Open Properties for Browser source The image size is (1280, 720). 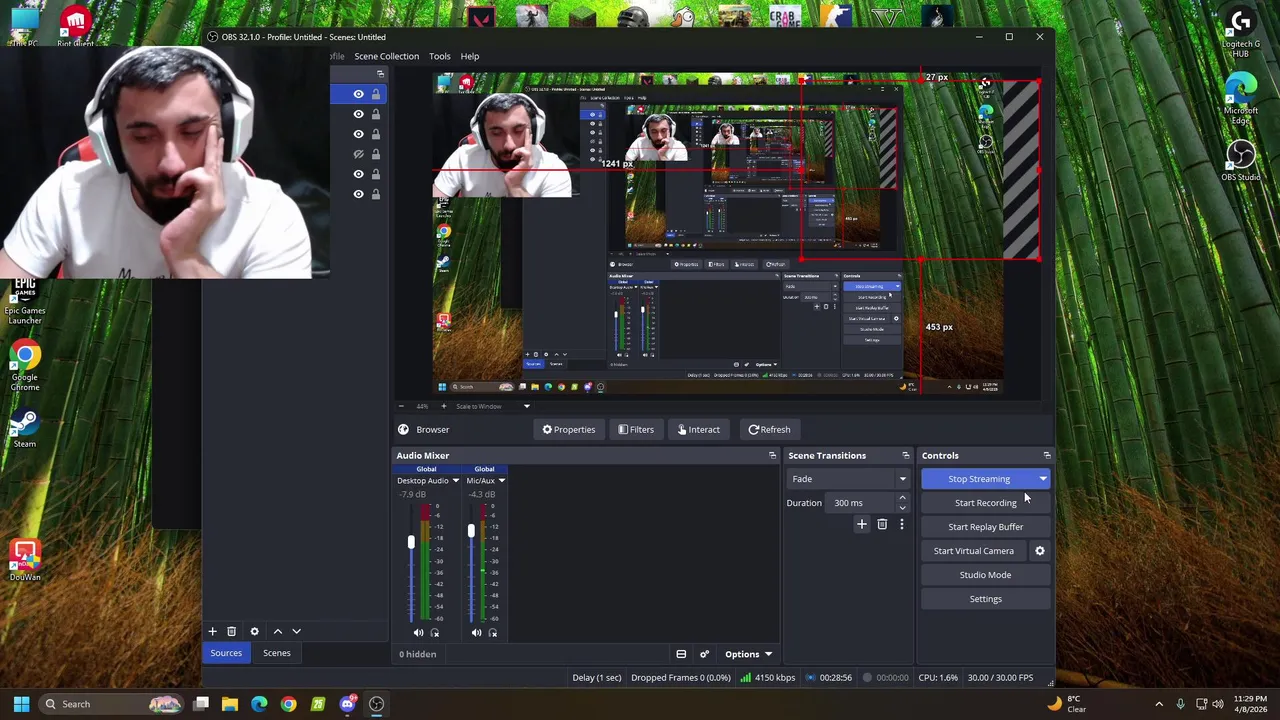point(569,430)
